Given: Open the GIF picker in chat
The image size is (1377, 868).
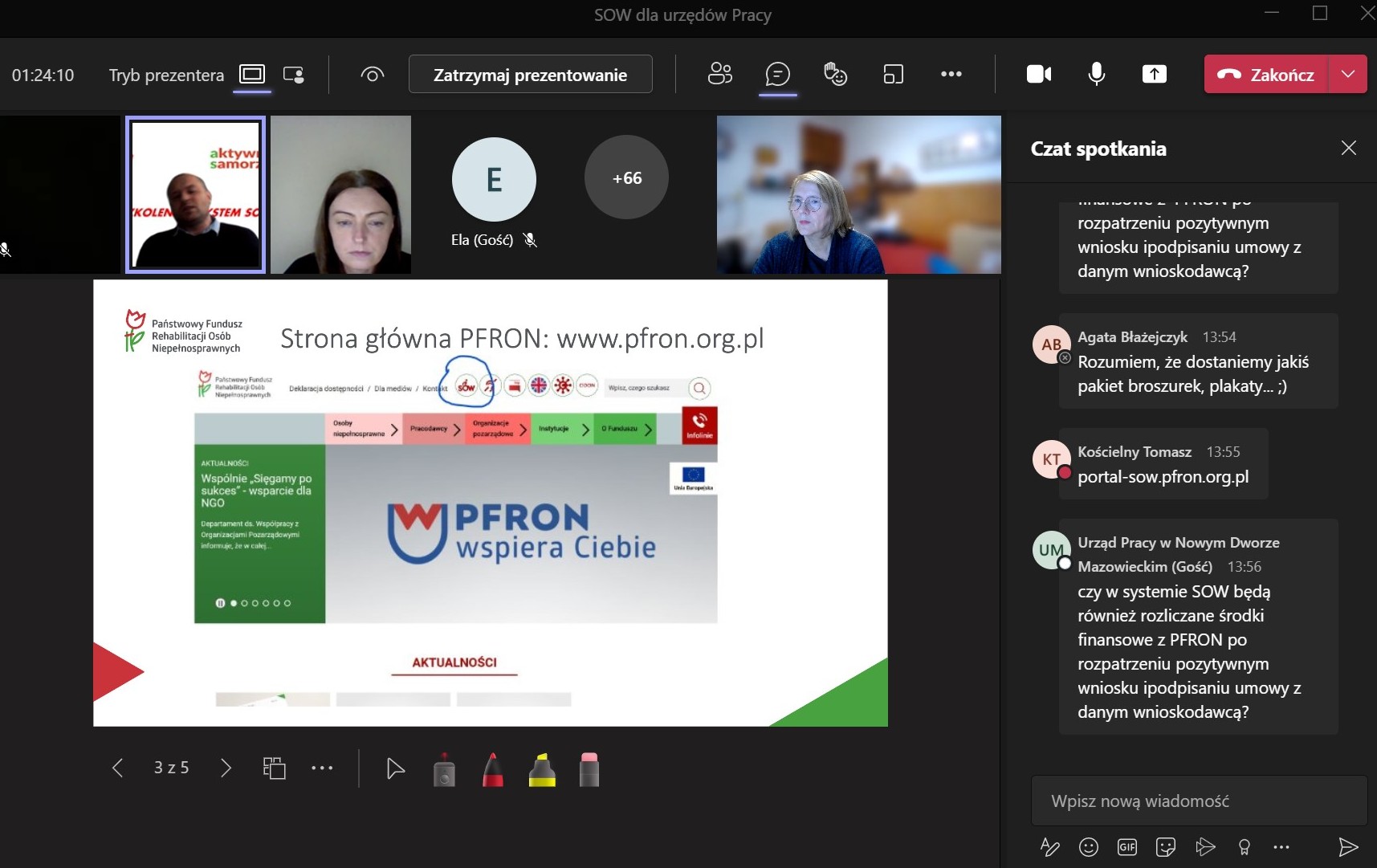Looking at the screenshot, I should tap(1126, 846).
